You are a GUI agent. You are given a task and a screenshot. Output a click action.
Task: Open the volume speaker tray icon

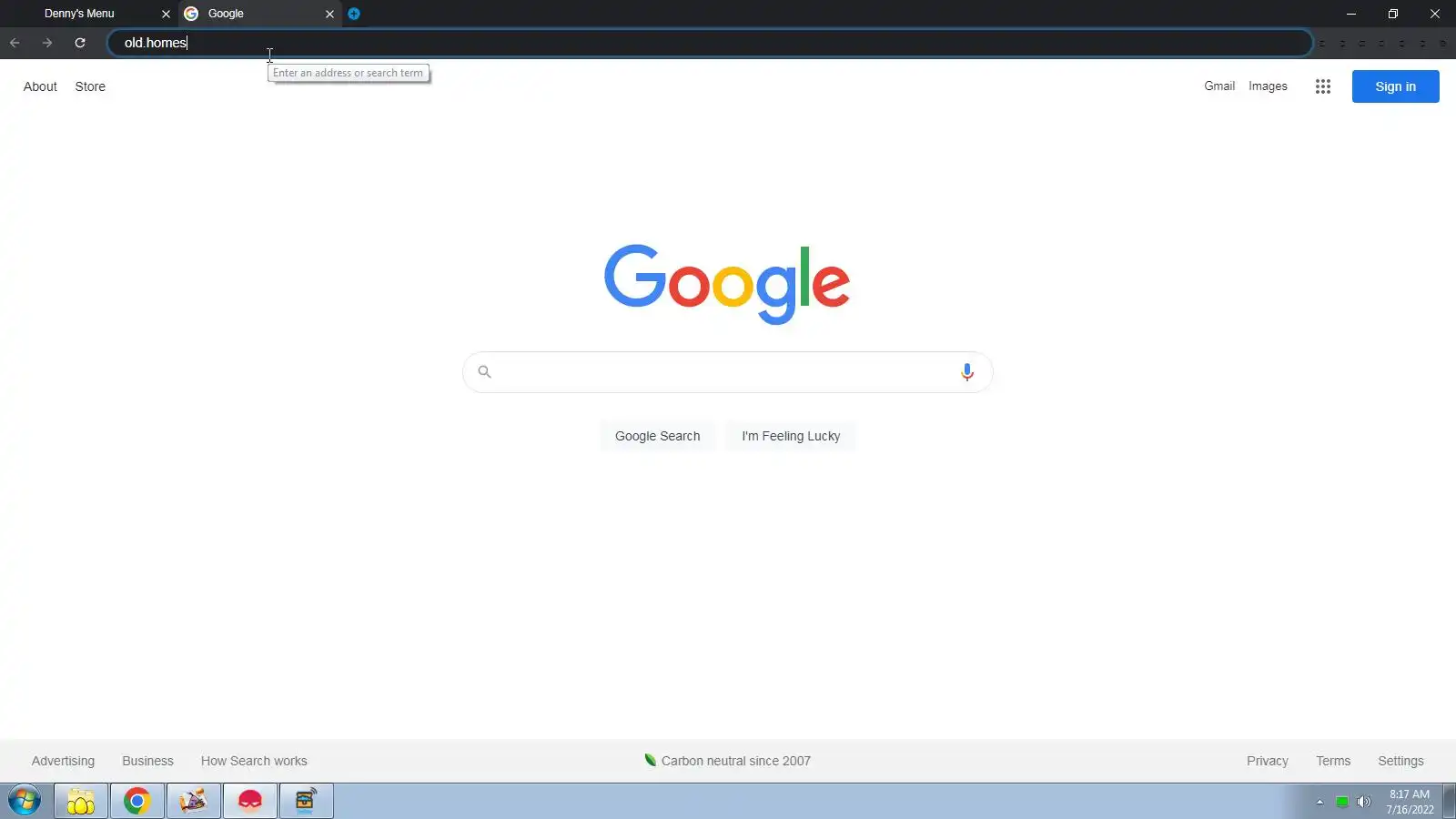pos(1363,802)
